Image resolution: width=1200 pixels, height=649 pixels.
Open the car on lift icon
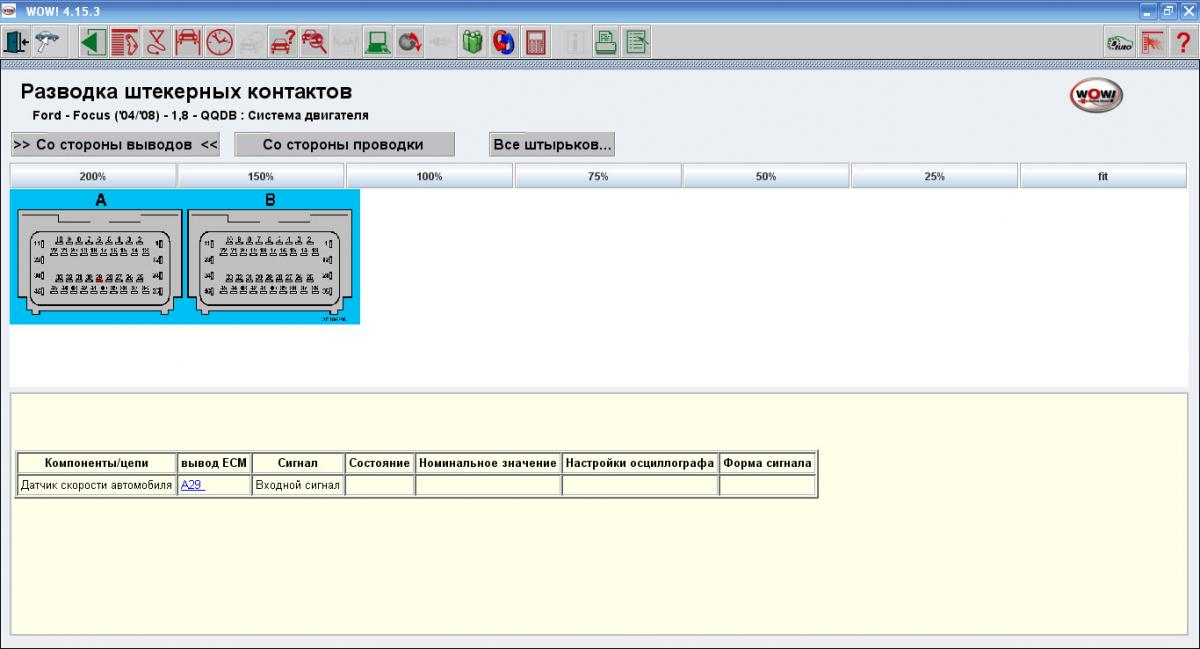(187, 42)
